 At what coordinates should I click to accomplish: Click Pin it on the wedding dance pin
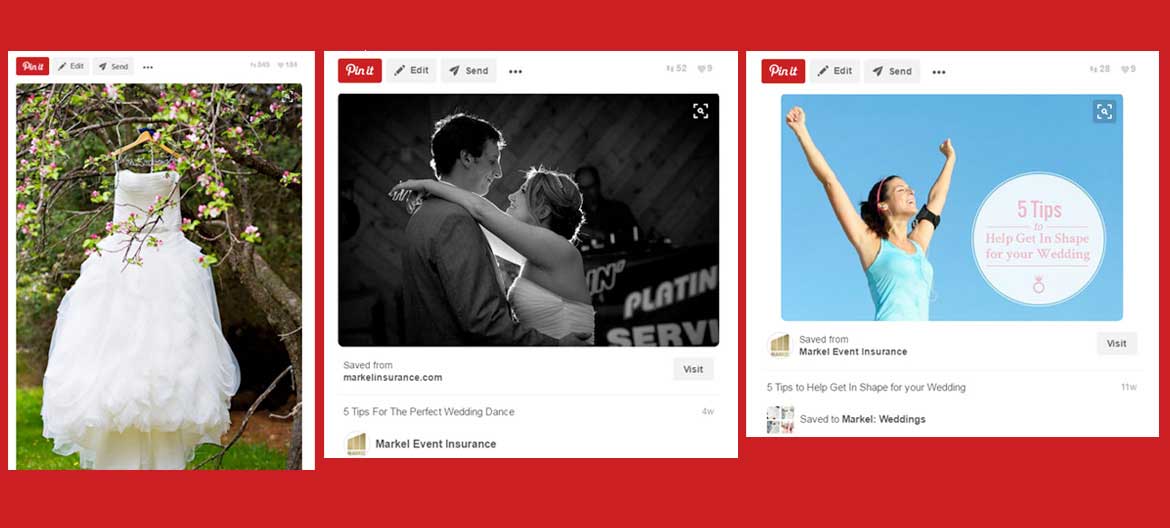(359, 71)
